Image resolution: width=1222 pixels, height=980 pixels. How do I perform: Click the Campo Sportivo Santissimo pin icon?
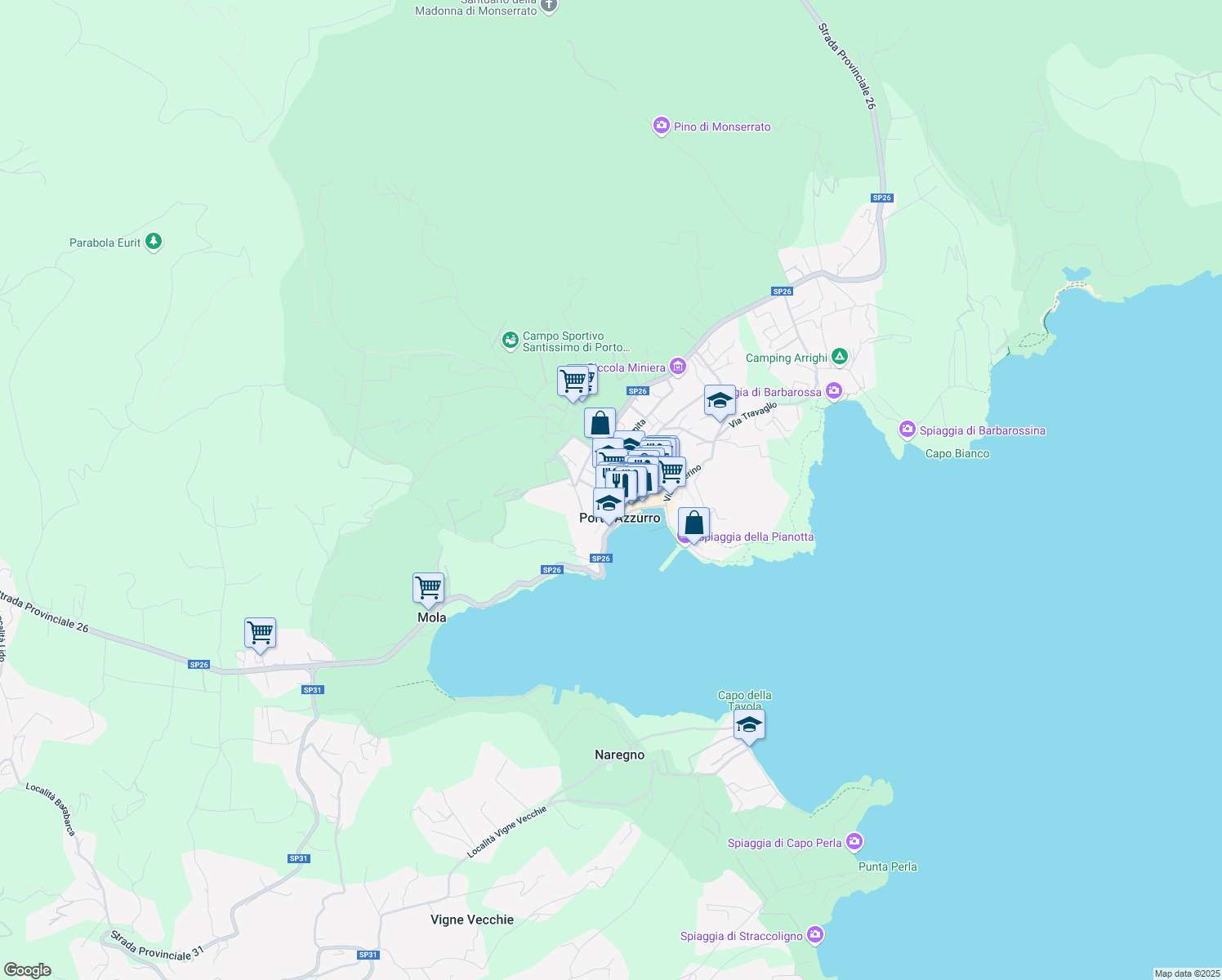511,340
